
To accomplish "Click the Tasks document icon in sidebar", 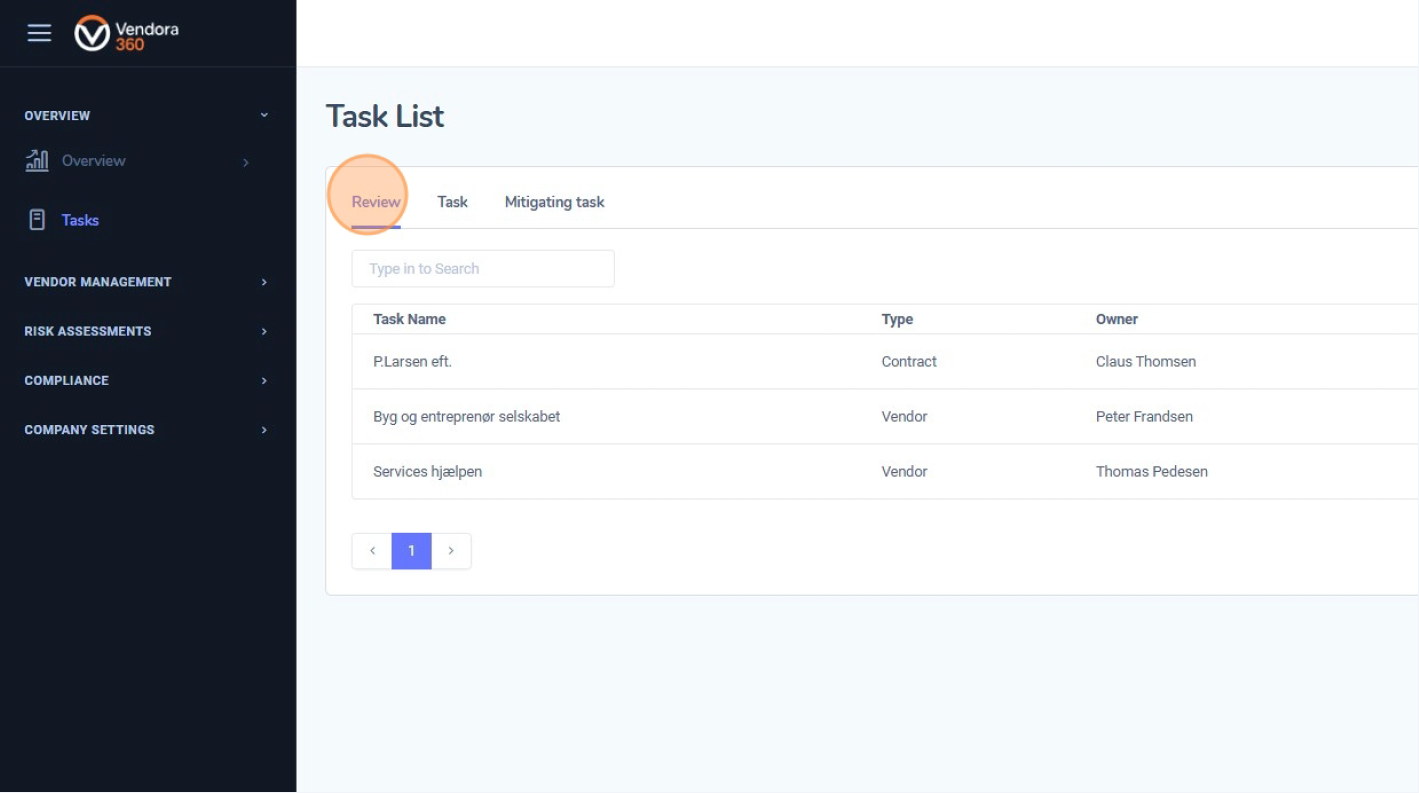I will (x=37, y=219).
